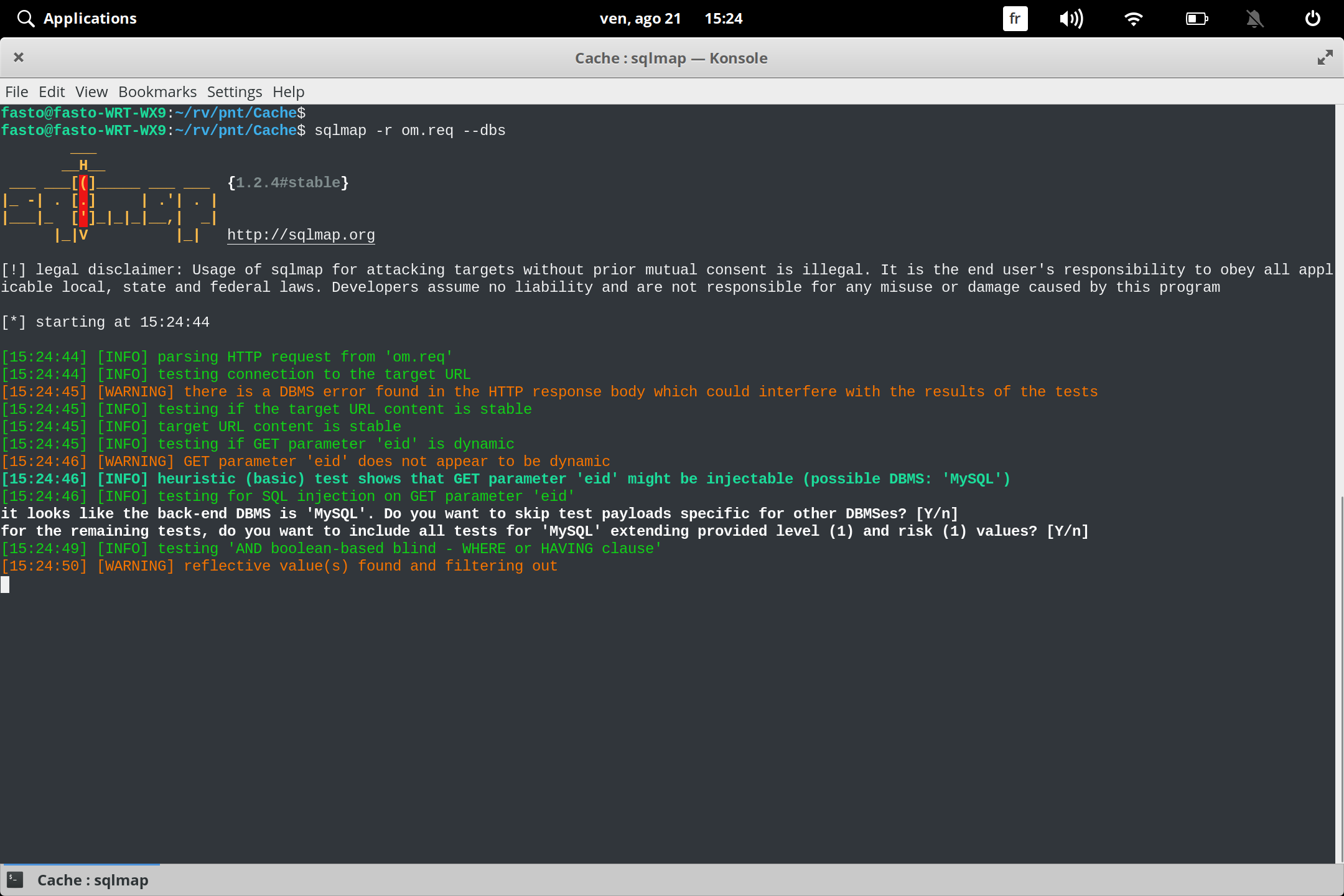Screen dimensions: 1344x896
Task: Open the http://sqlmap.org link
Action: (301, 235)
